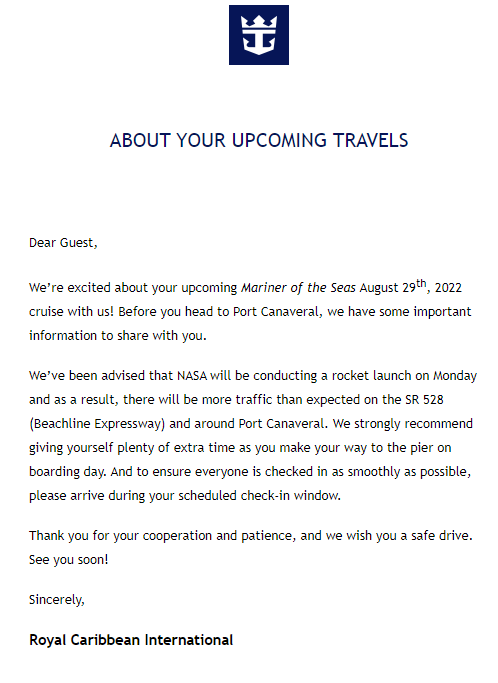Click the word 'NASA' in the letter
Viewport: 498px width, 683px height.
[192, 375]
